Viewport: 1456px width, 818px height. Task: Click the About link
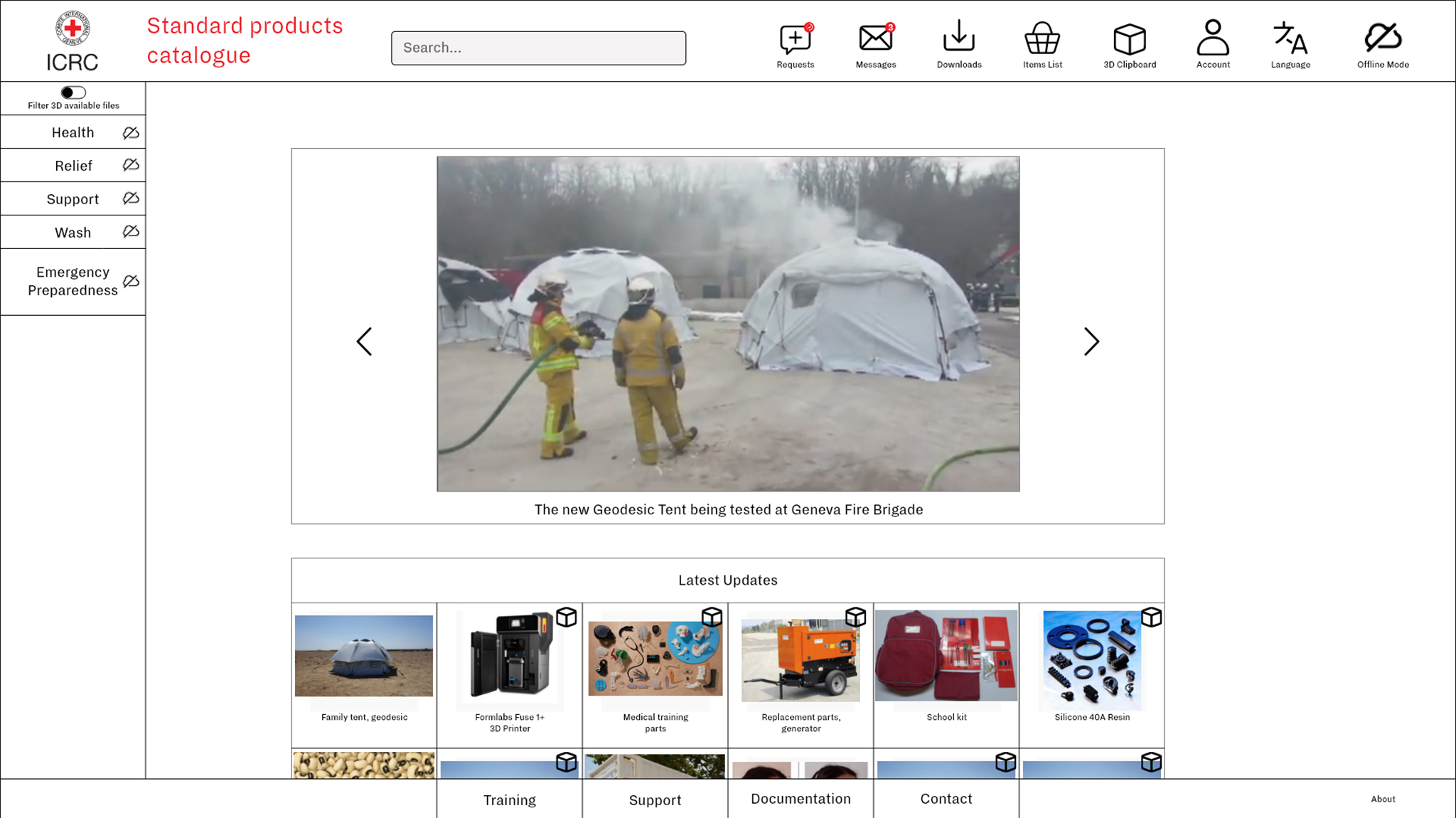[x=1382, y=799]
